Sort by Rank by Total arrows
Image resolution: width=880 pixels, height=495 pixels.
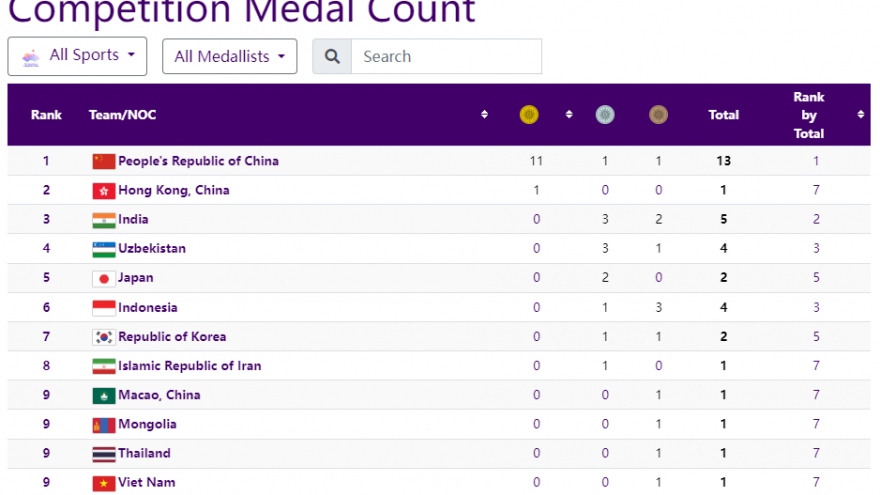pos(861,115)
